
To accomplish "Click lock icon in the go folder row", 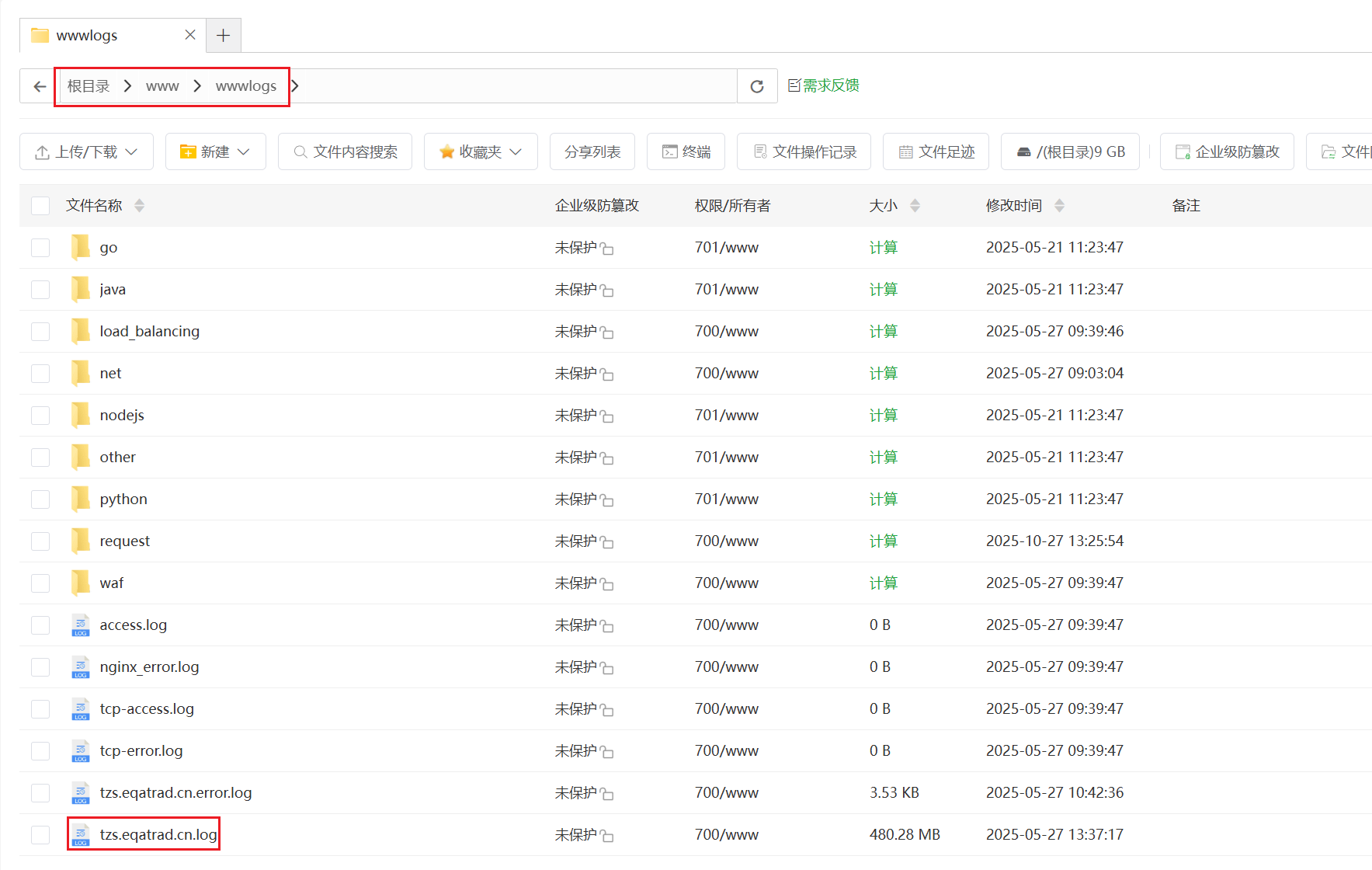I will point(607,249).
